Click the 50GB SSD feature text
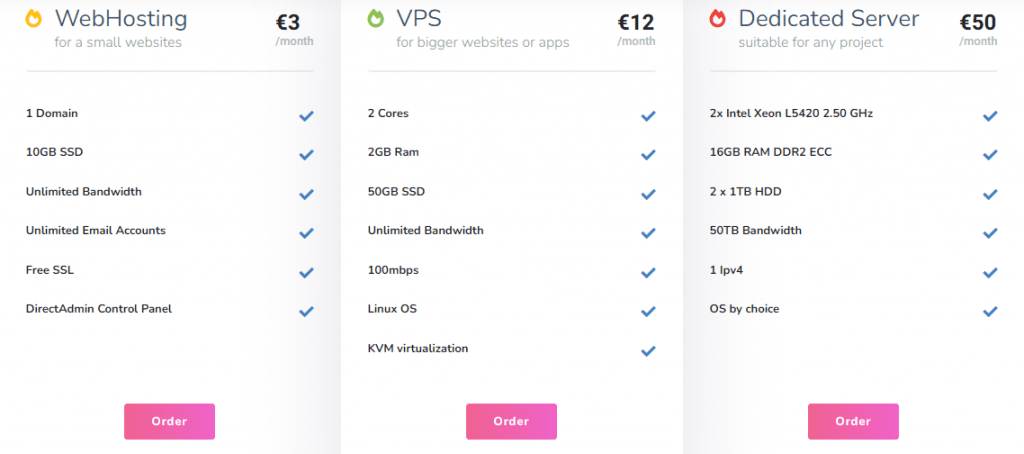The width and height of the screenshot is (1024, 454). point(396,191)
